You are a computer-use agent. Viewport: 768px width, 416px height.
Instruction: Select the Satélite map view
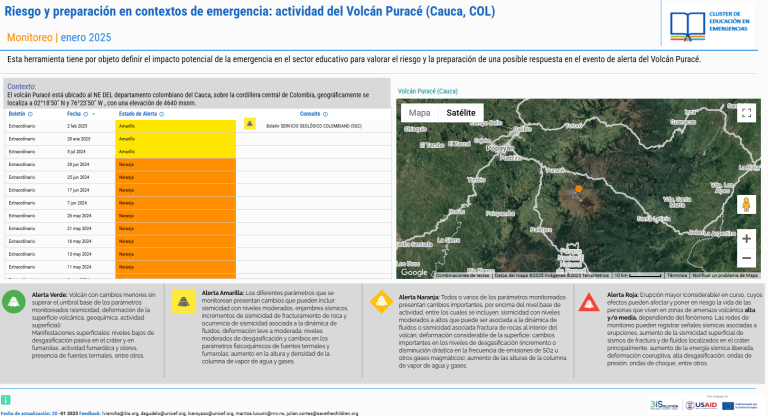[461, 113]
